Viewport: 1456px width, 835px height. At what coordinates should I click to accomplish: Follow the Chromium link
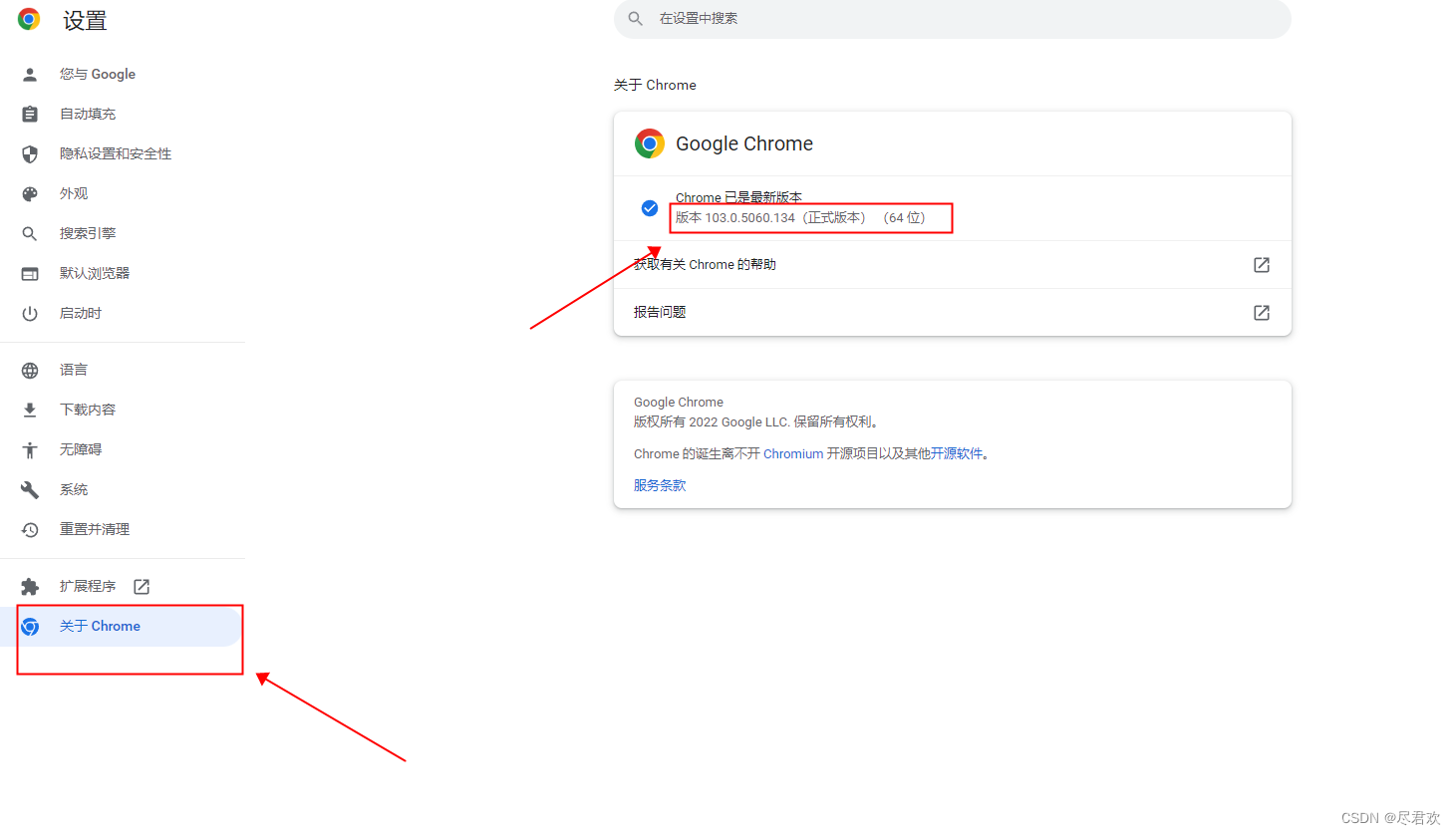[793, 454]
